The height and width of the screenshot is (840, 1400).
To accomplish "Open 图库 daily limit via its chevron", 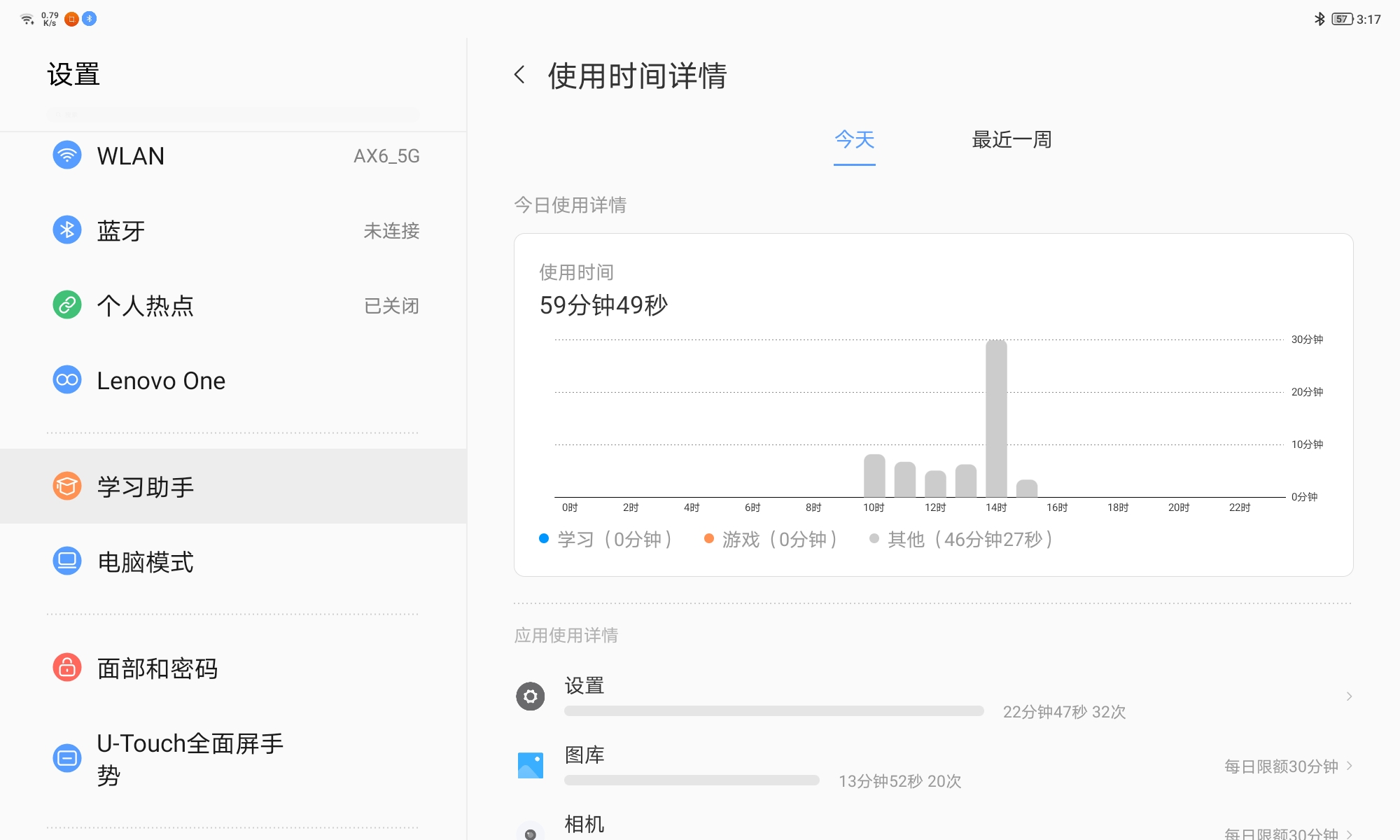I will point(1350,766).
